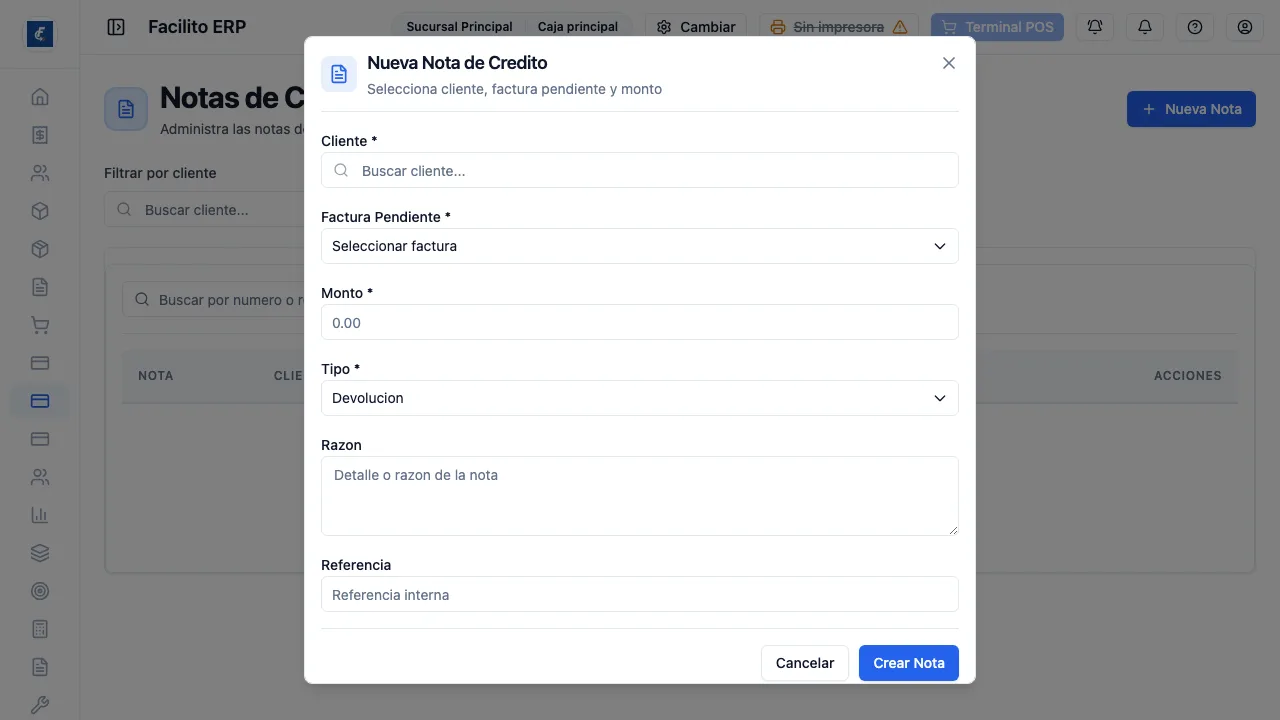
Task: Open Terminal POS
Action: click(997, 27)
